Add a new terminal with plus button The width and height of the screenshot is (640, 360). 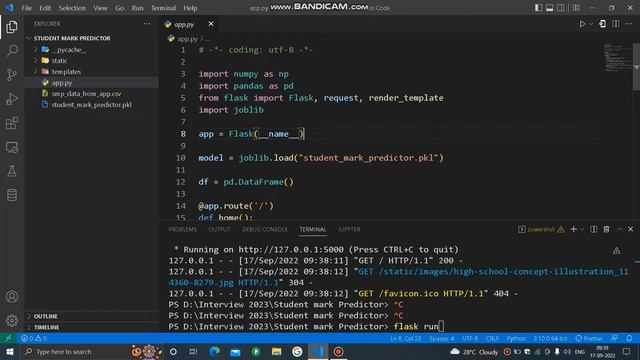pyautogui.click(x=573, y=229)
